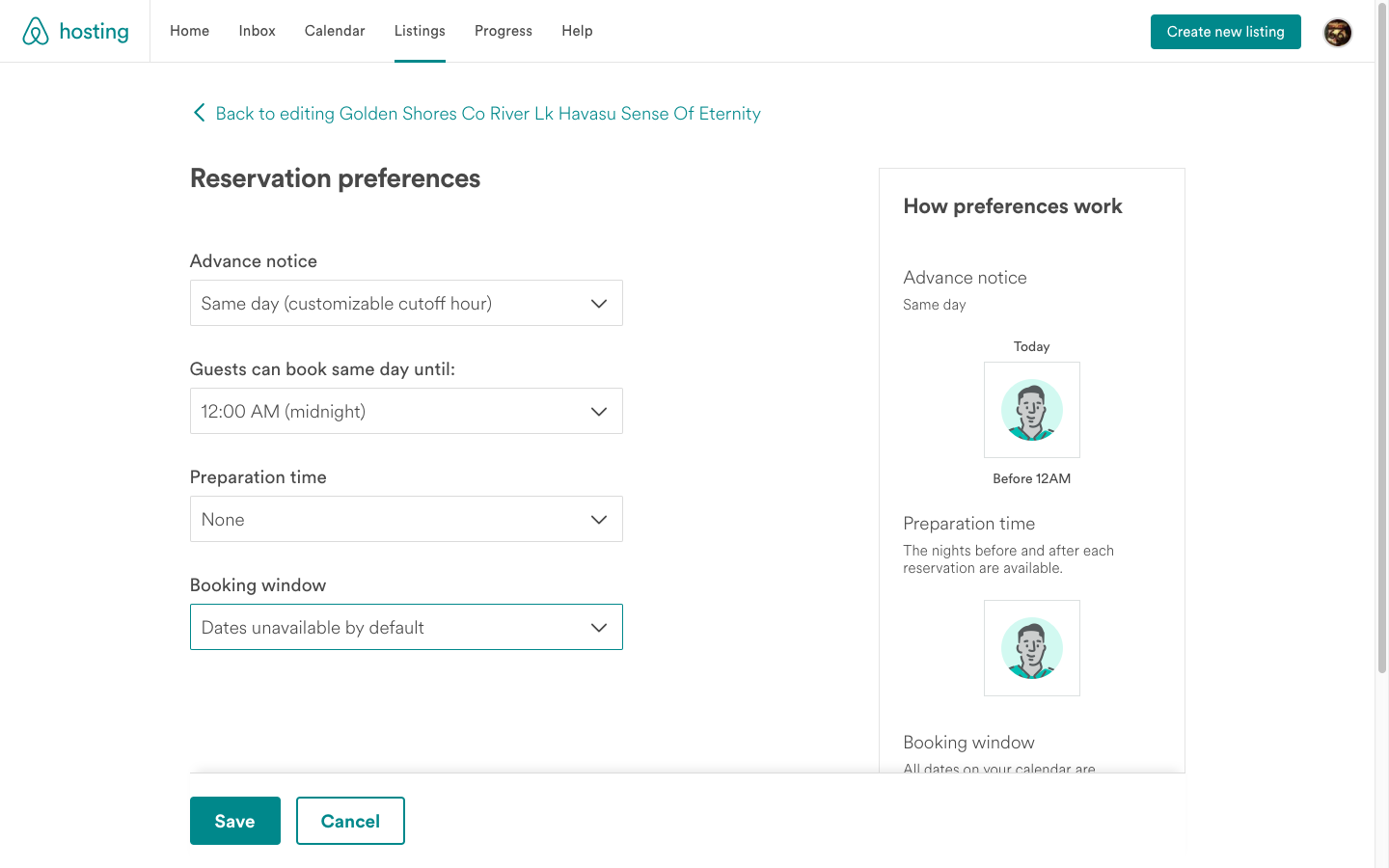This screenshot has width=1389, height=868.
Task: Open the Inbox tab
Action: (x=257, y=31)
